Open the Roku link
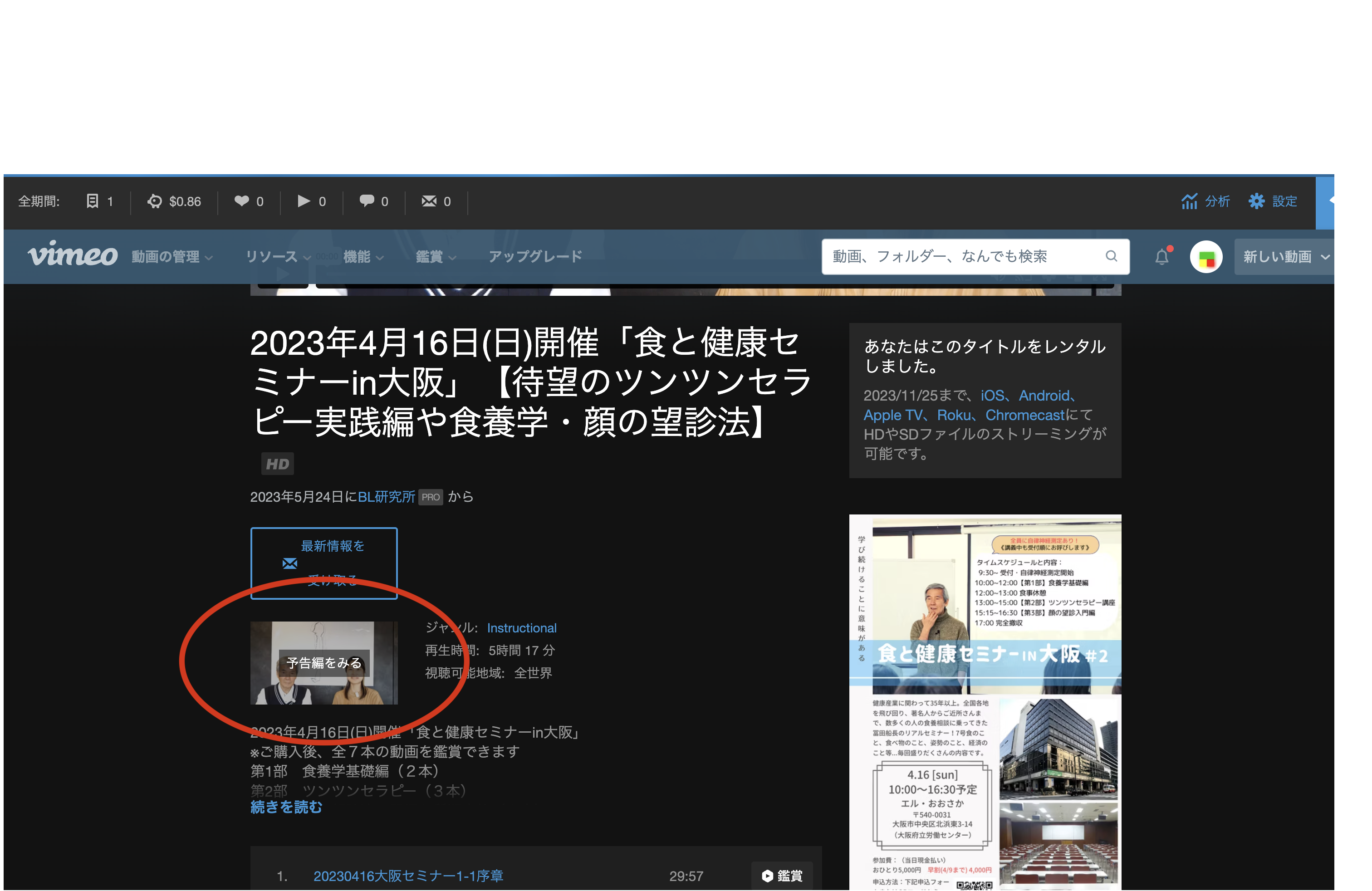Image resolution: width=1372 pixels, height=891 pixels. (x=954, y=415)
